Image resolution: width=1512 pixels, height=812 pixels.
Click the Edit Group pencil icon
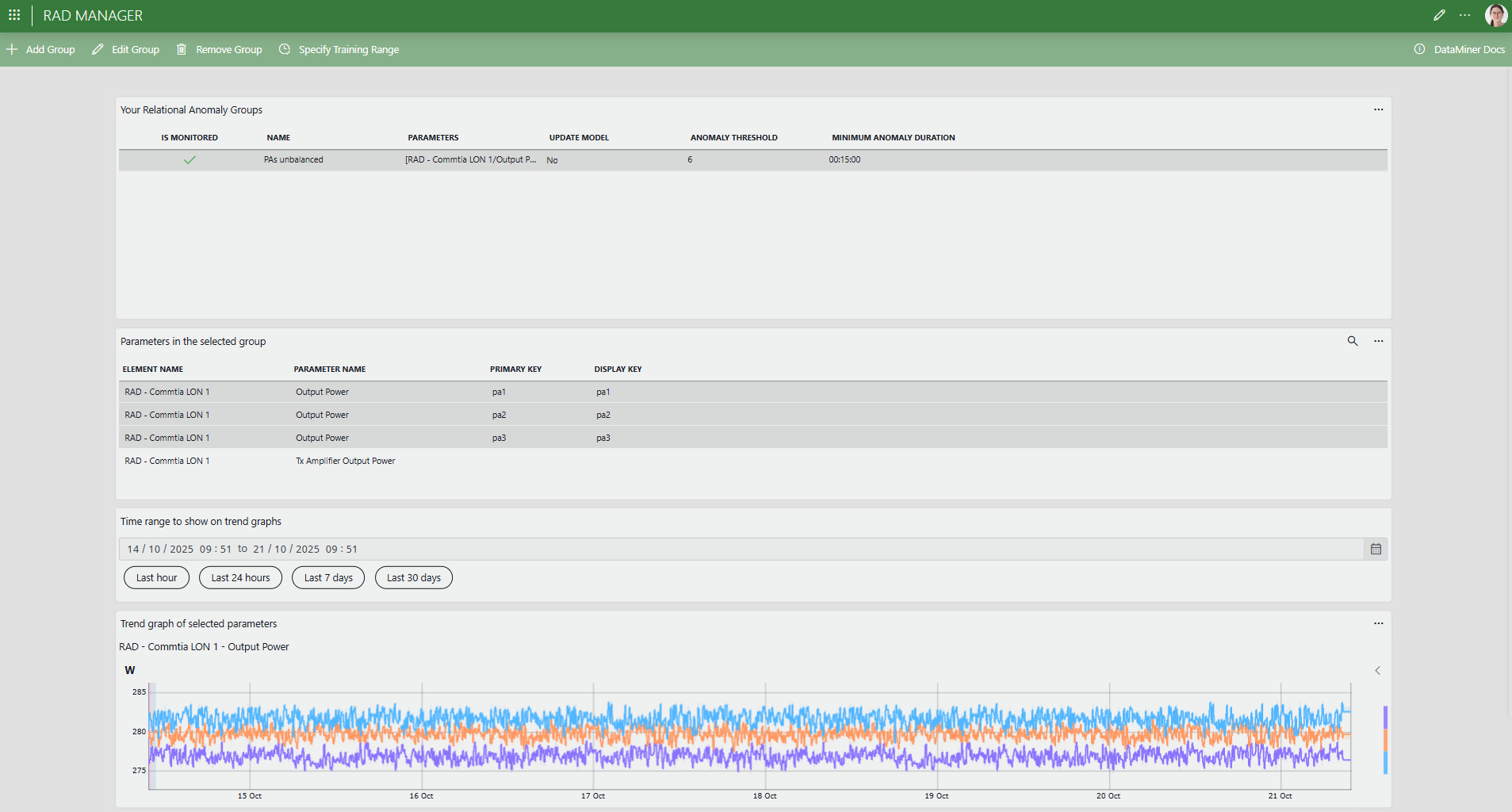pos(98,49)
